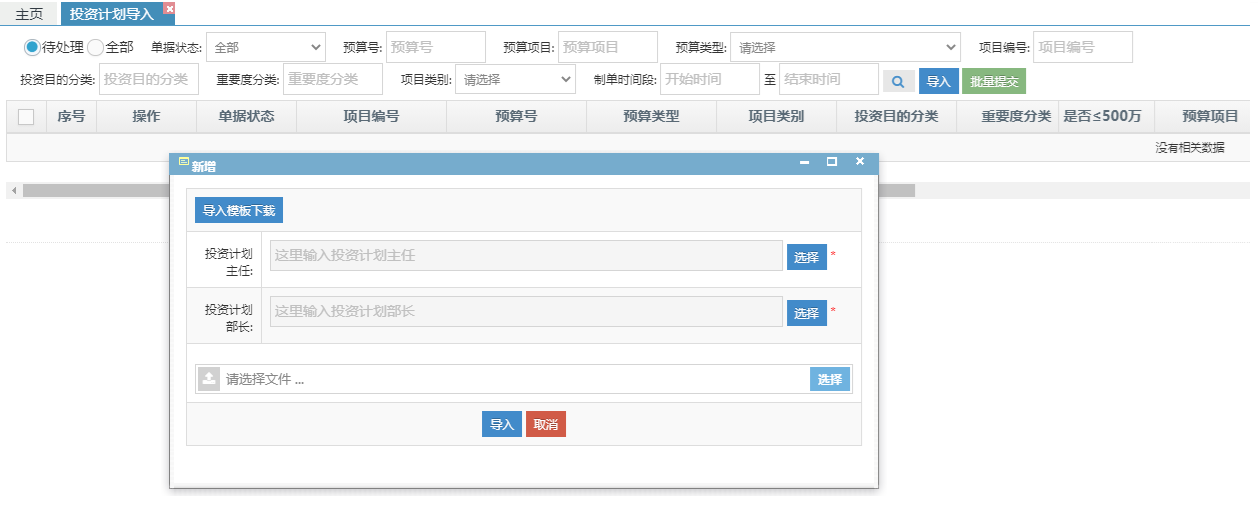Click the 开始时间 date input field
This screenshot has width=1258, height=520.
pyautogui.click(x=709, y=79)
